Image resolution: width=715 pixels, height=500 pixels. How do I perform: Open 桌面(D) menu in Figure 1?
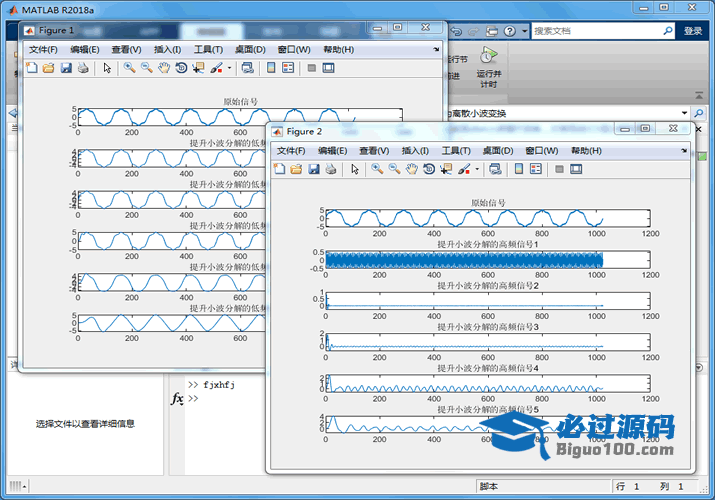[250, 49]
